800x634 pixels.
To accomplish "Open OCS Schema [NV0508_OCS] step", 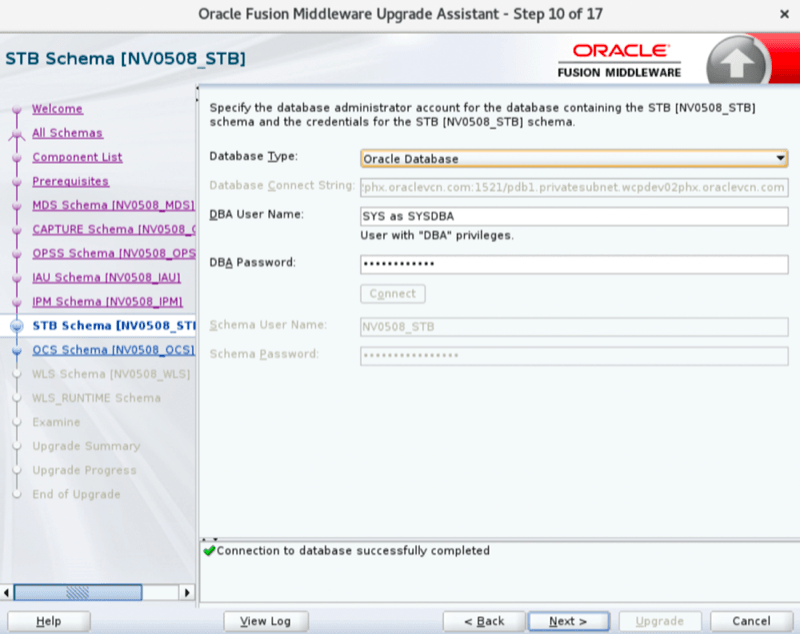I will click(x=113, y=349).
